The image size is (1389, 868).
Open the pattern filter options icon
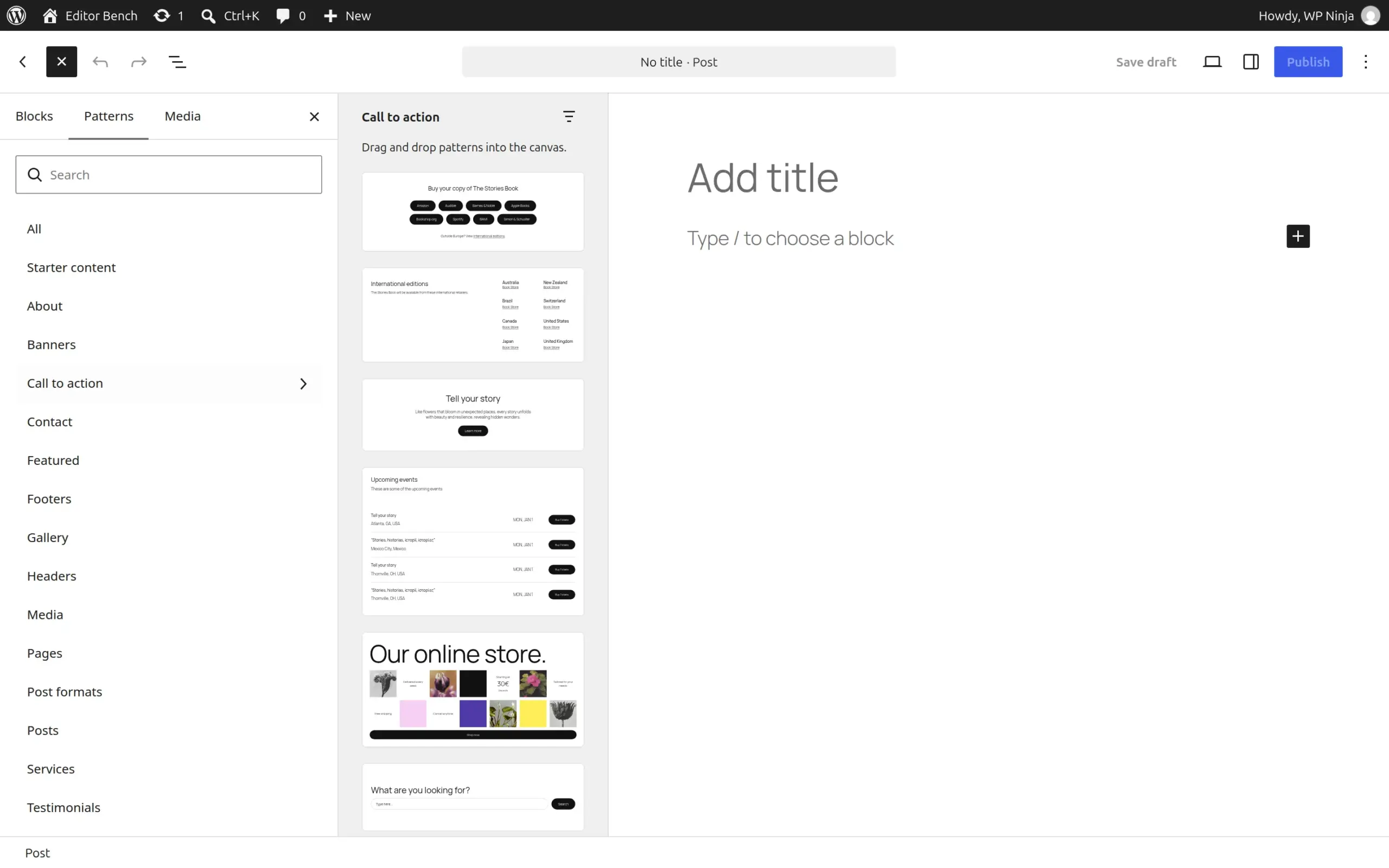point(569,117)
